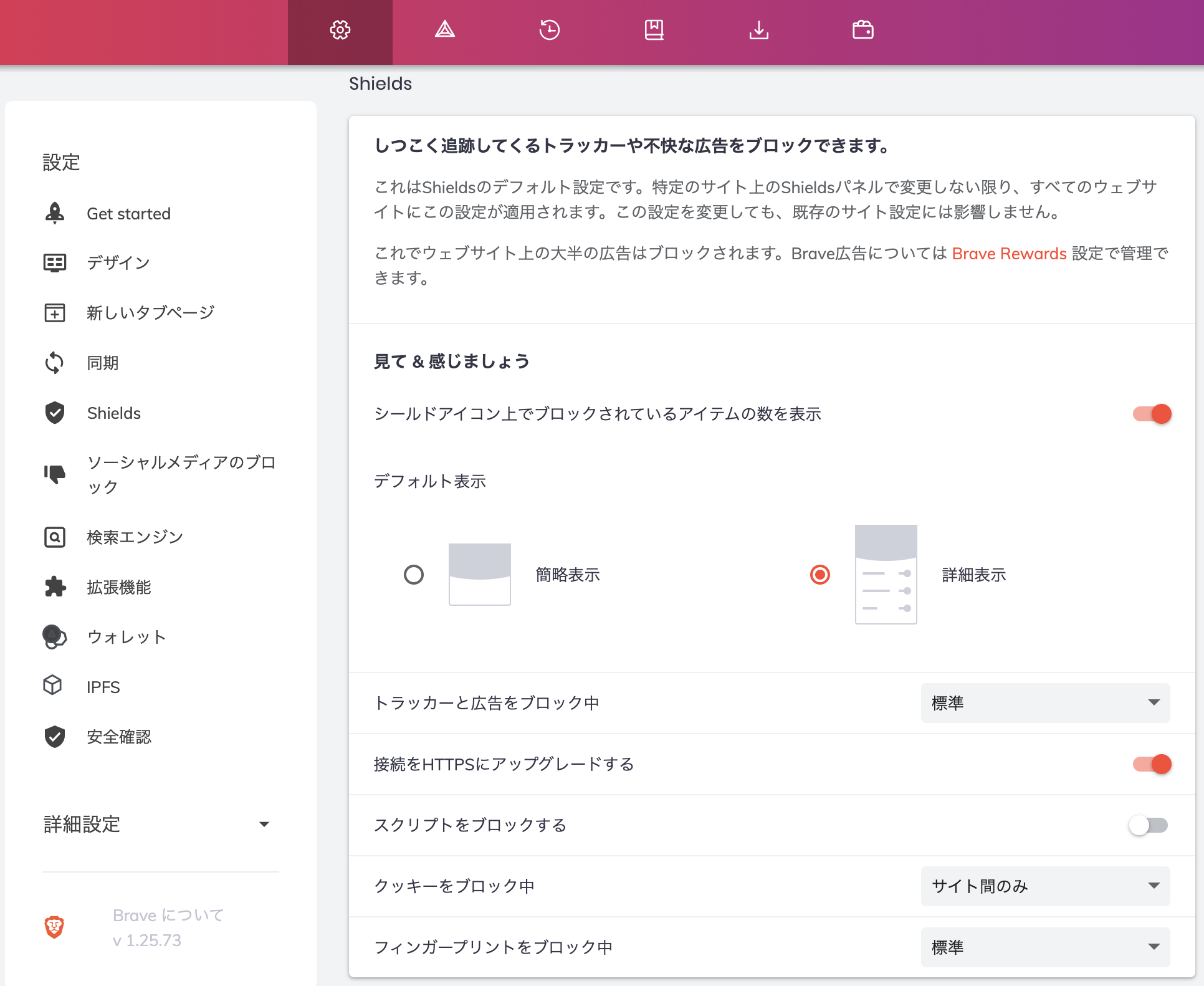The width and height of the screenshot is (1204, 986).
Task: Go to 検索エンジン settings in sidebar
Action: click(135, 537)
